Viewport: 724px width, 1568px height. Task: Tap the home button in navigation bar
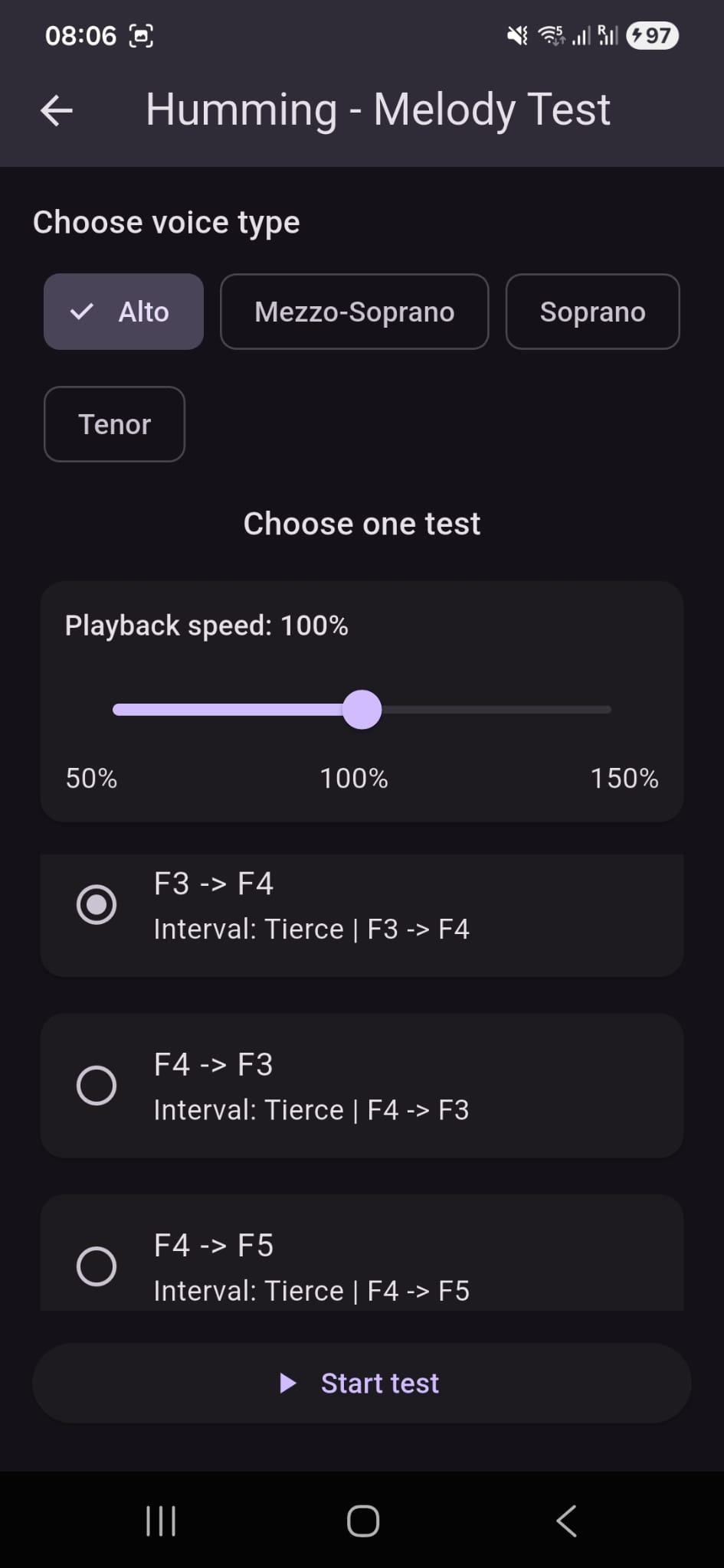(362, 1521)
